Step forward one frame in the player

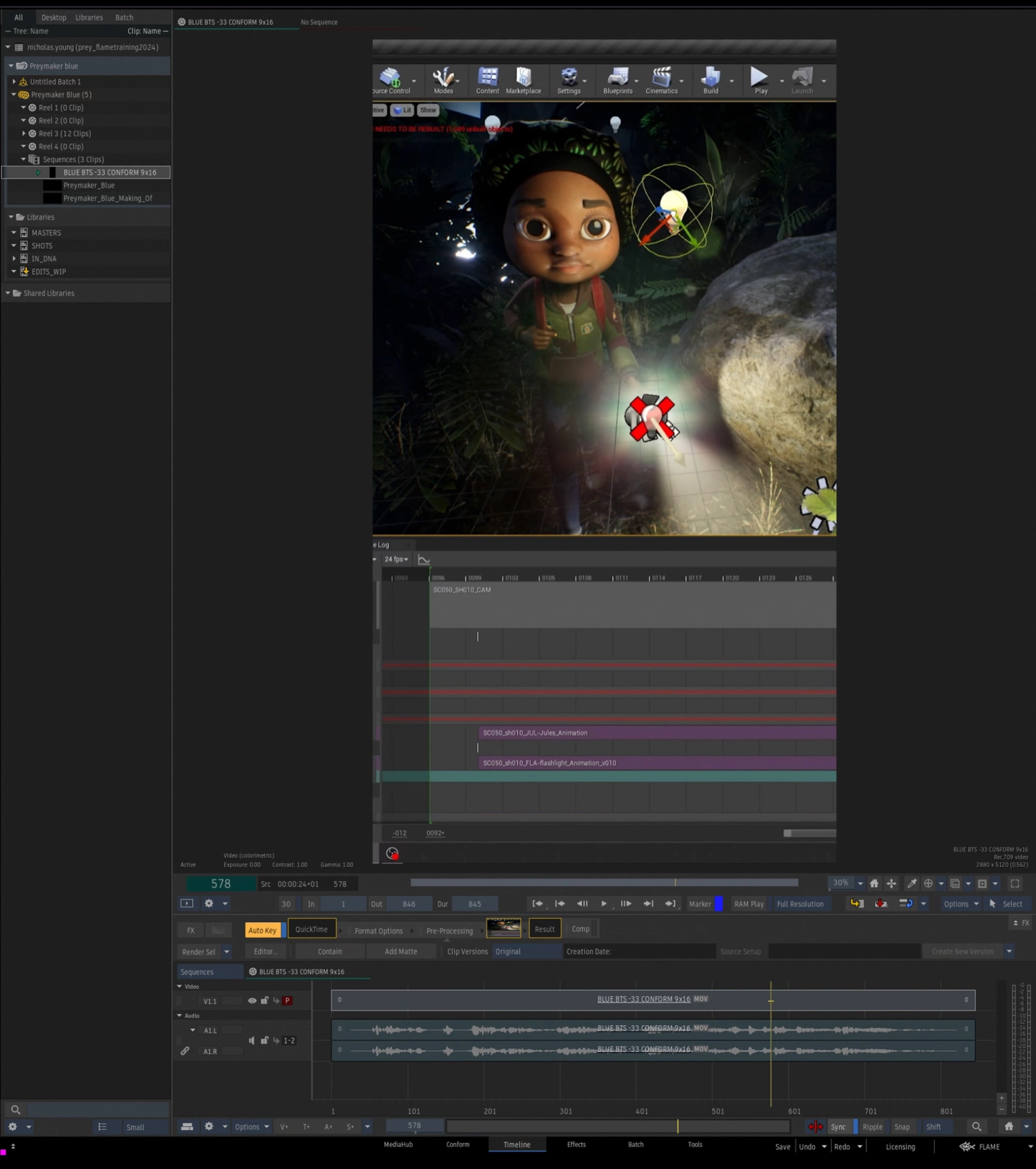point(626,903)
